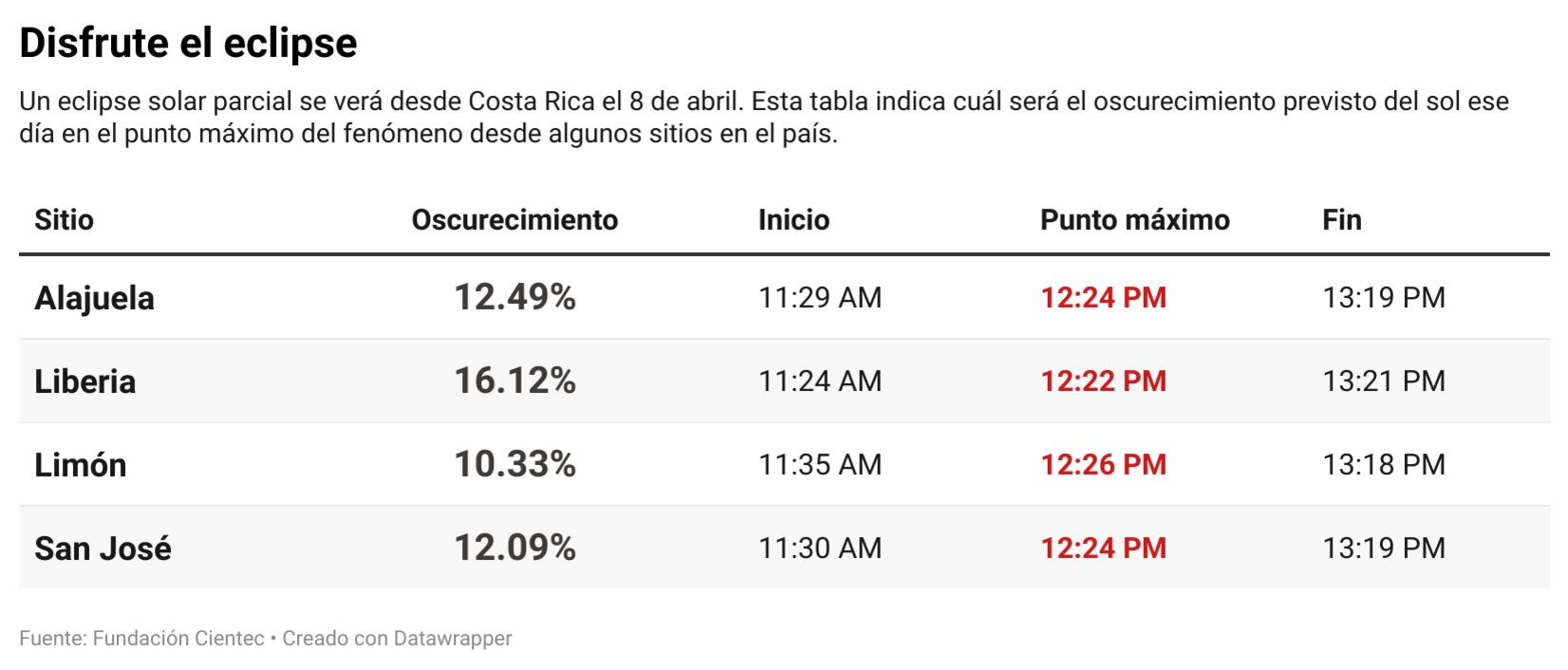Click the 13:21 PM end time
The height and width of the screenshot is (670, 1568).
tap(1384, 381)
